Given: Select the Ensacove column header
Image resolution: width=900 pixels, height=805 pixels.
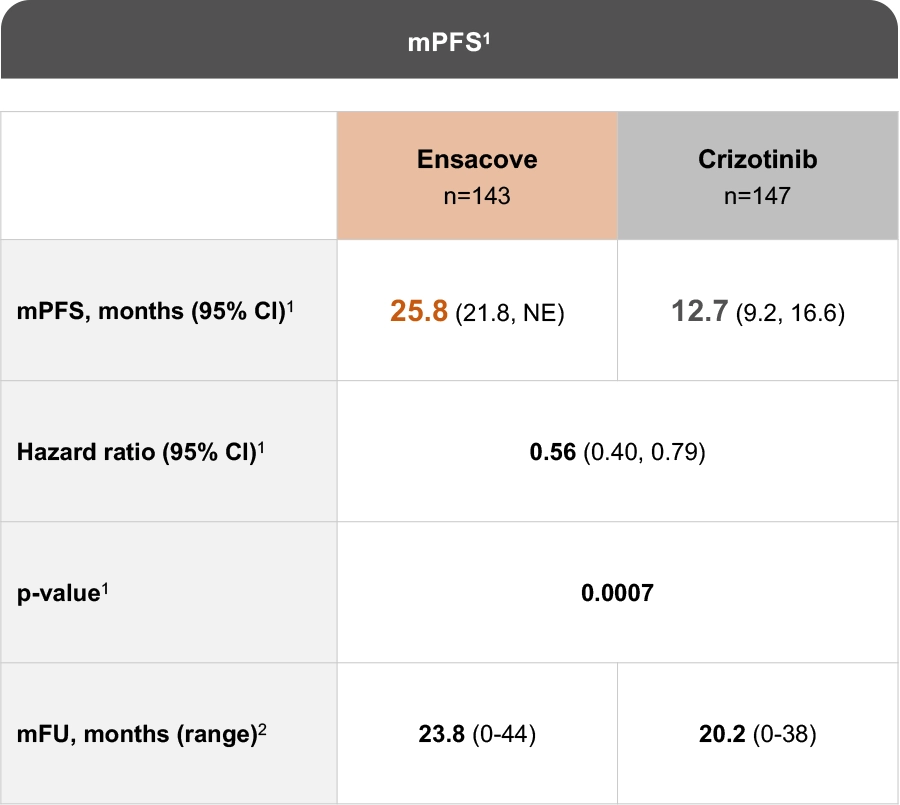Looking at the screenshot, I should click(x=477, y=159).
